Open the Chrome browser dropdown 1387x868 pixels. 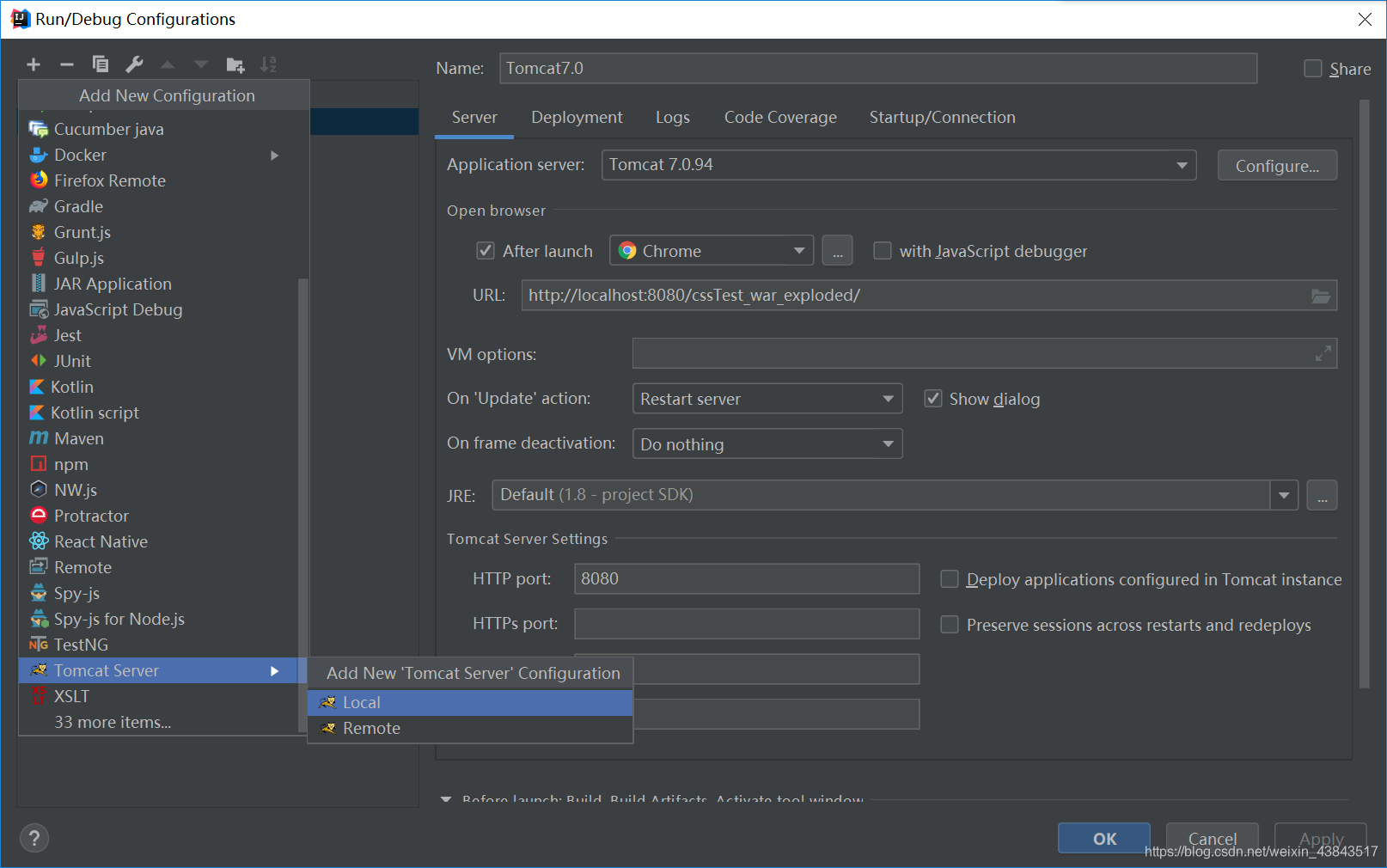[x=712, y=251]
